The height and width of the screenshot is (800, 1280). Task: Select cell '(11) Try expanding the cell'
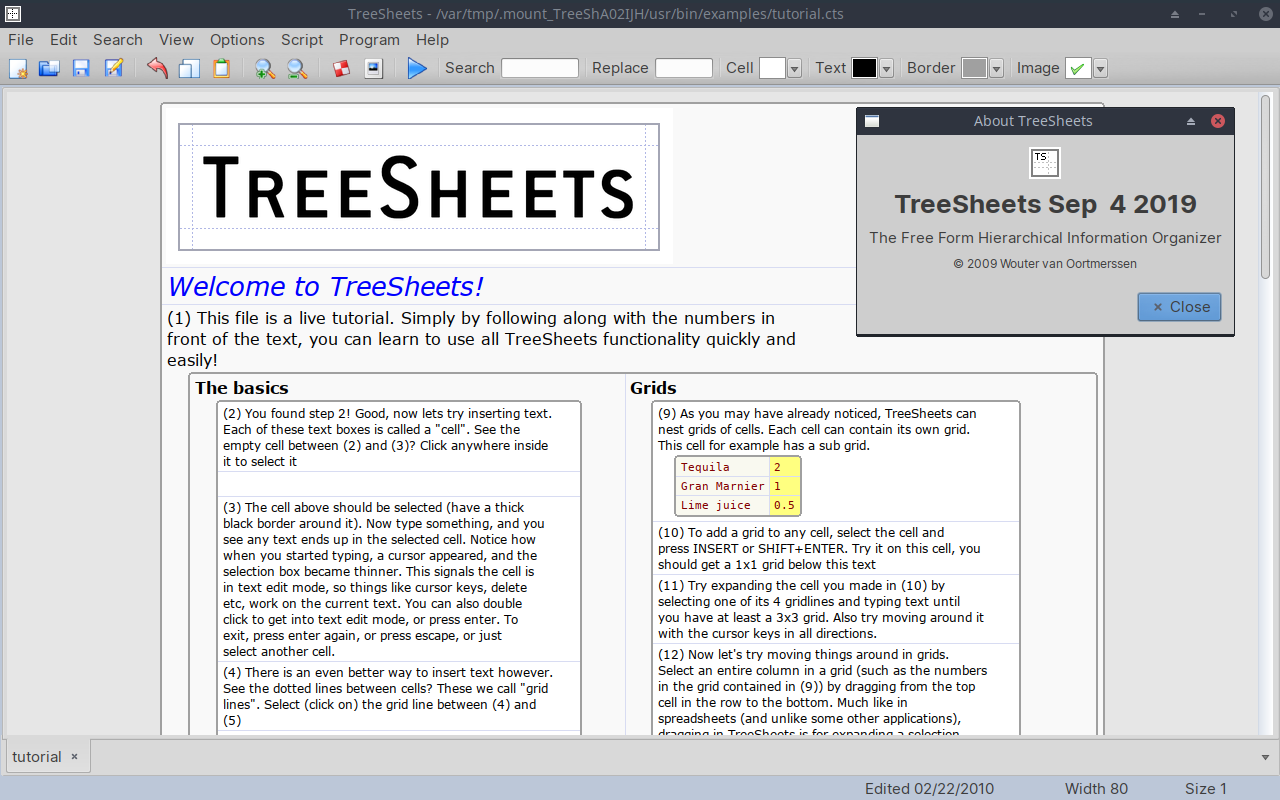(836, 609)
